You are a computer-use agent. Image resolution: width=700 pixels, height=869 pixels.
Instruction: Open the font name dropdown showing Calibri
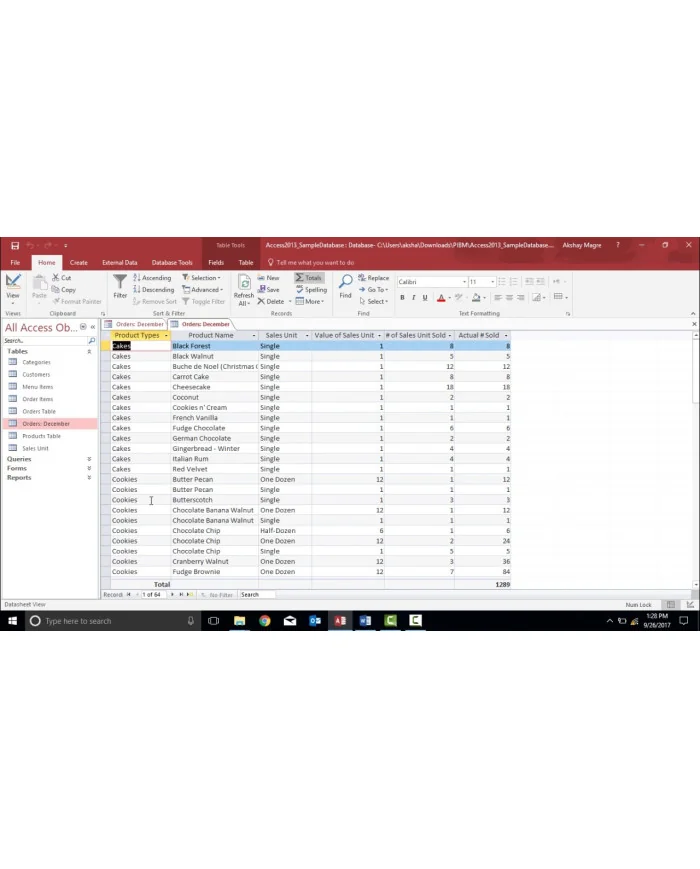(x=464, y=282)
